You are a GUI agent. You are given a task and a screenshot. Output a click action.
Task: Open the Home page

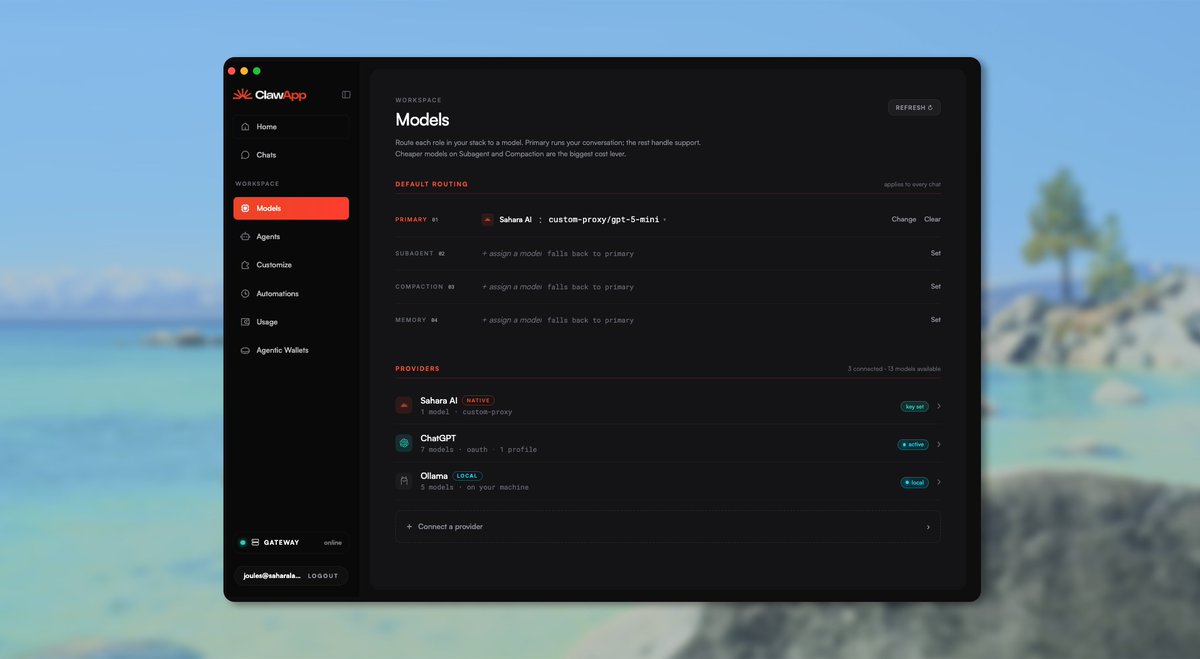pos(291,127)
